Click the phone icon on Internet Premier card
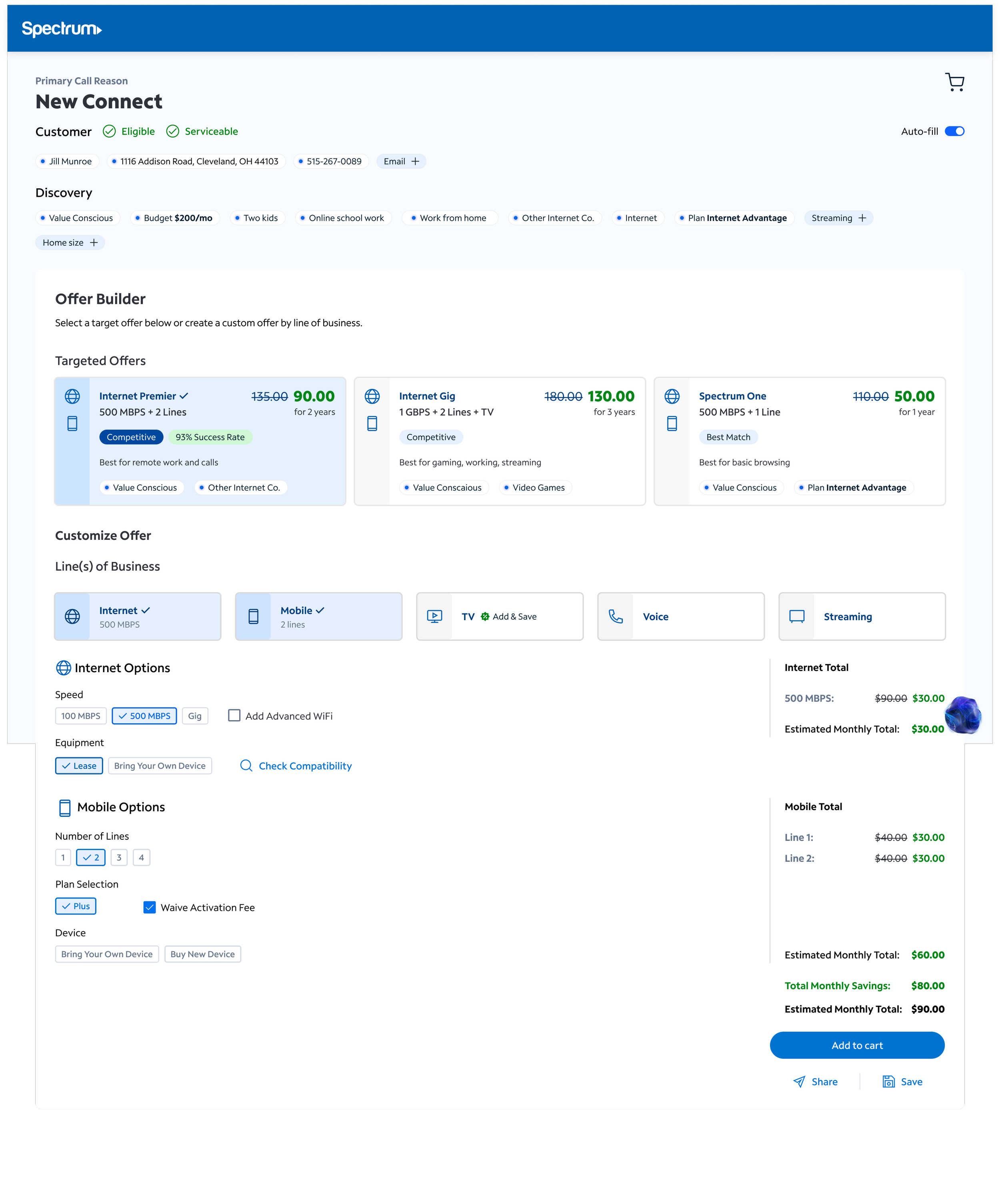Viewport: 1000px width, 1204px height. [72, 424]
